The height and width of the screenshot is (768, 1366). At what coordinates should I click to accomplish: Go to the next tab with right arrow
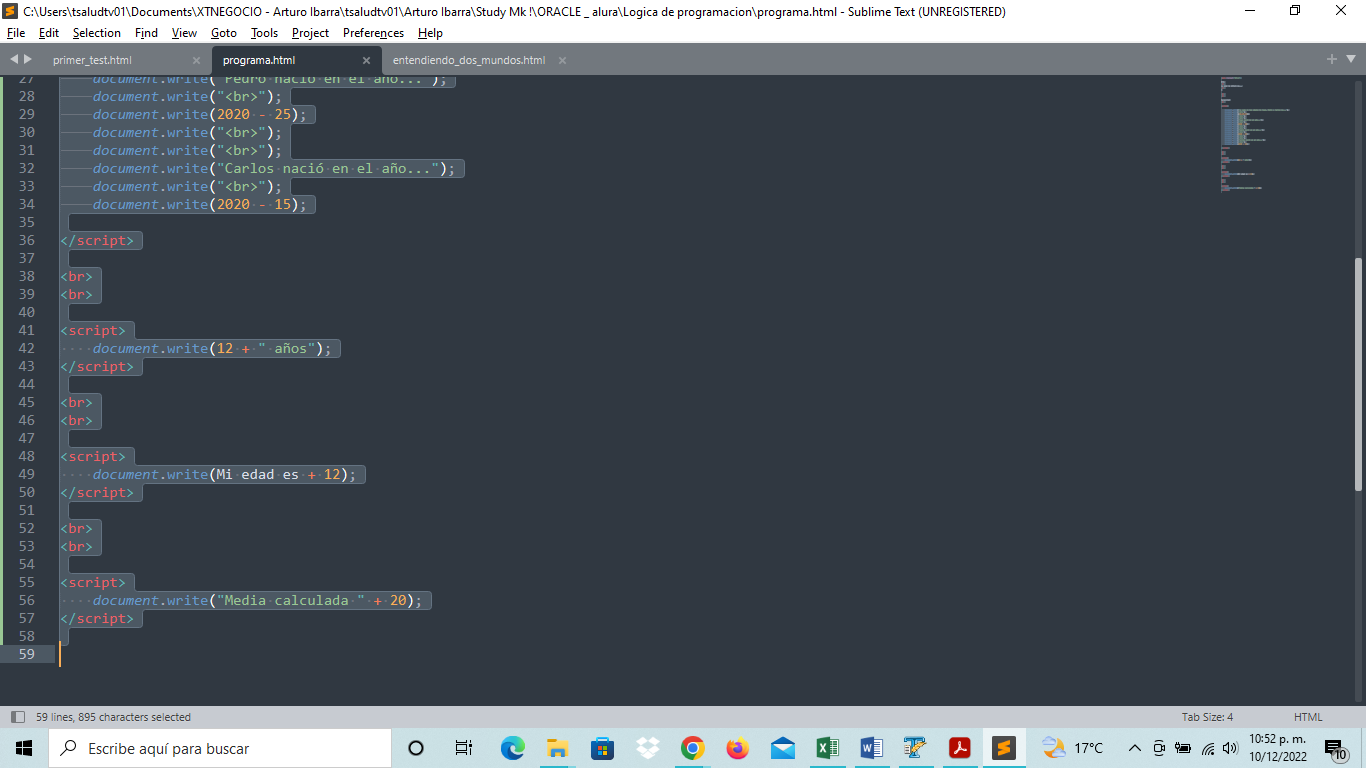[28, 59]
